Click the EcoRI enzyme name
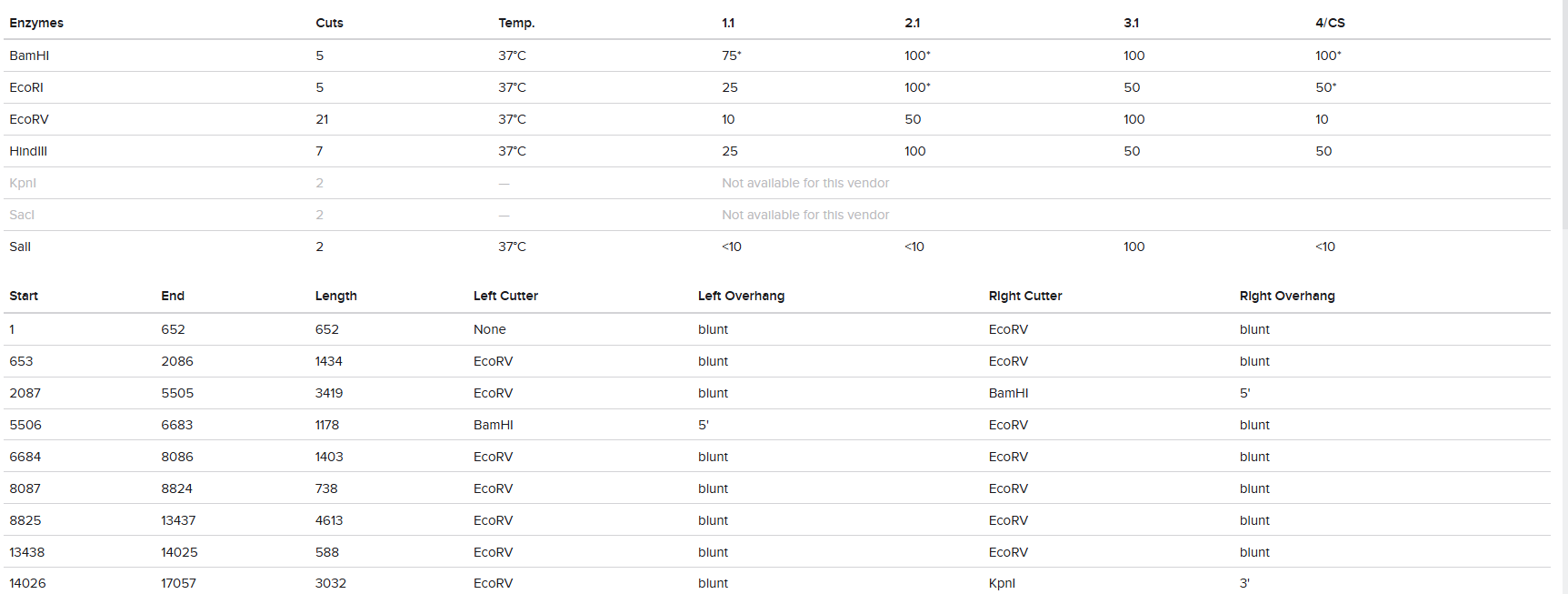The height and width of the screenshot is (594, 1568). tap(26, 87)
